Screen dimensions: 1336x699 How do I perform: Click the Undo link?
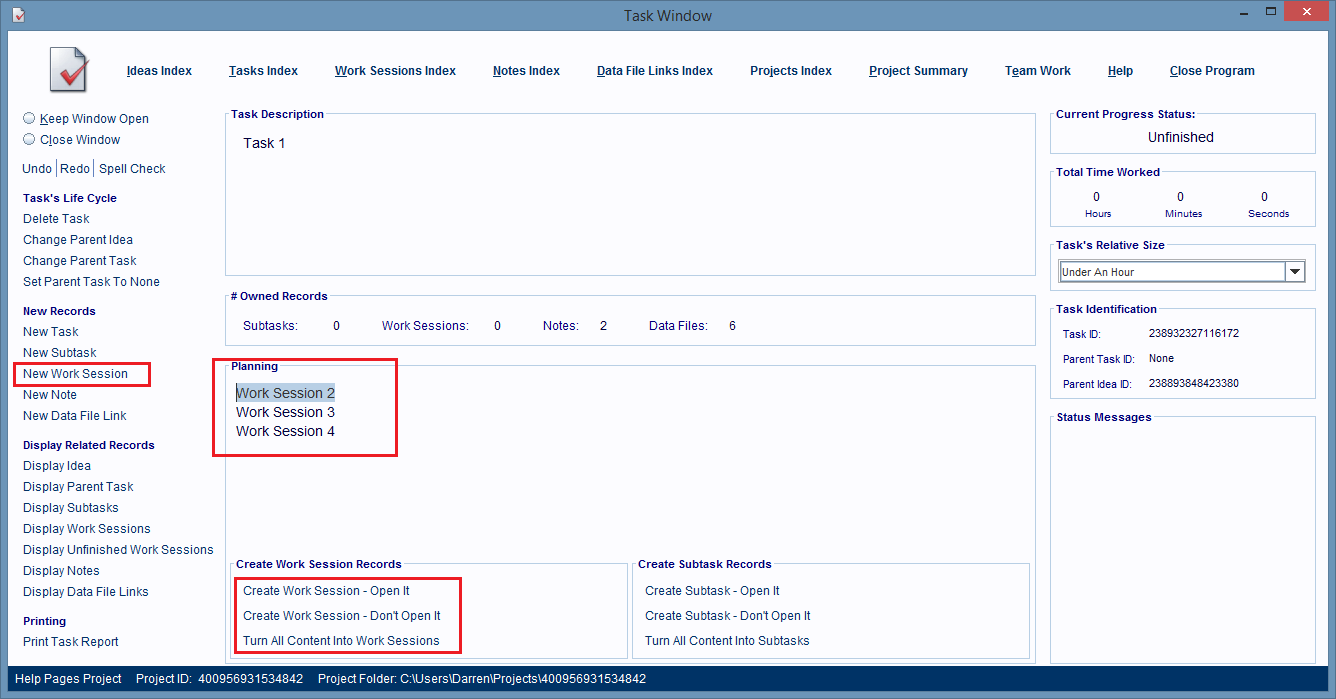(x=37, y=169)
